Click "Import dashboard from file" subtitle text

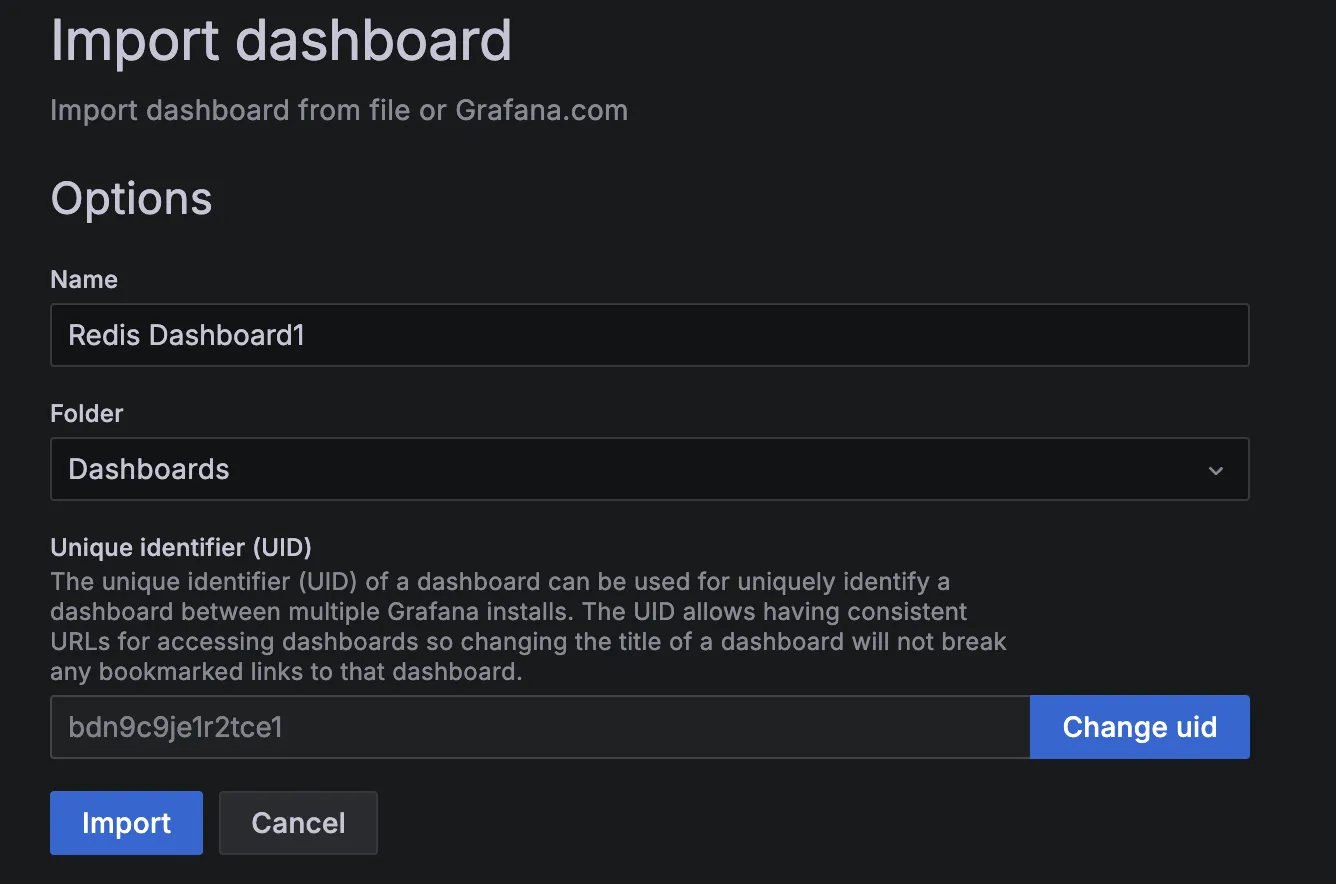click(x=230, y=110)
